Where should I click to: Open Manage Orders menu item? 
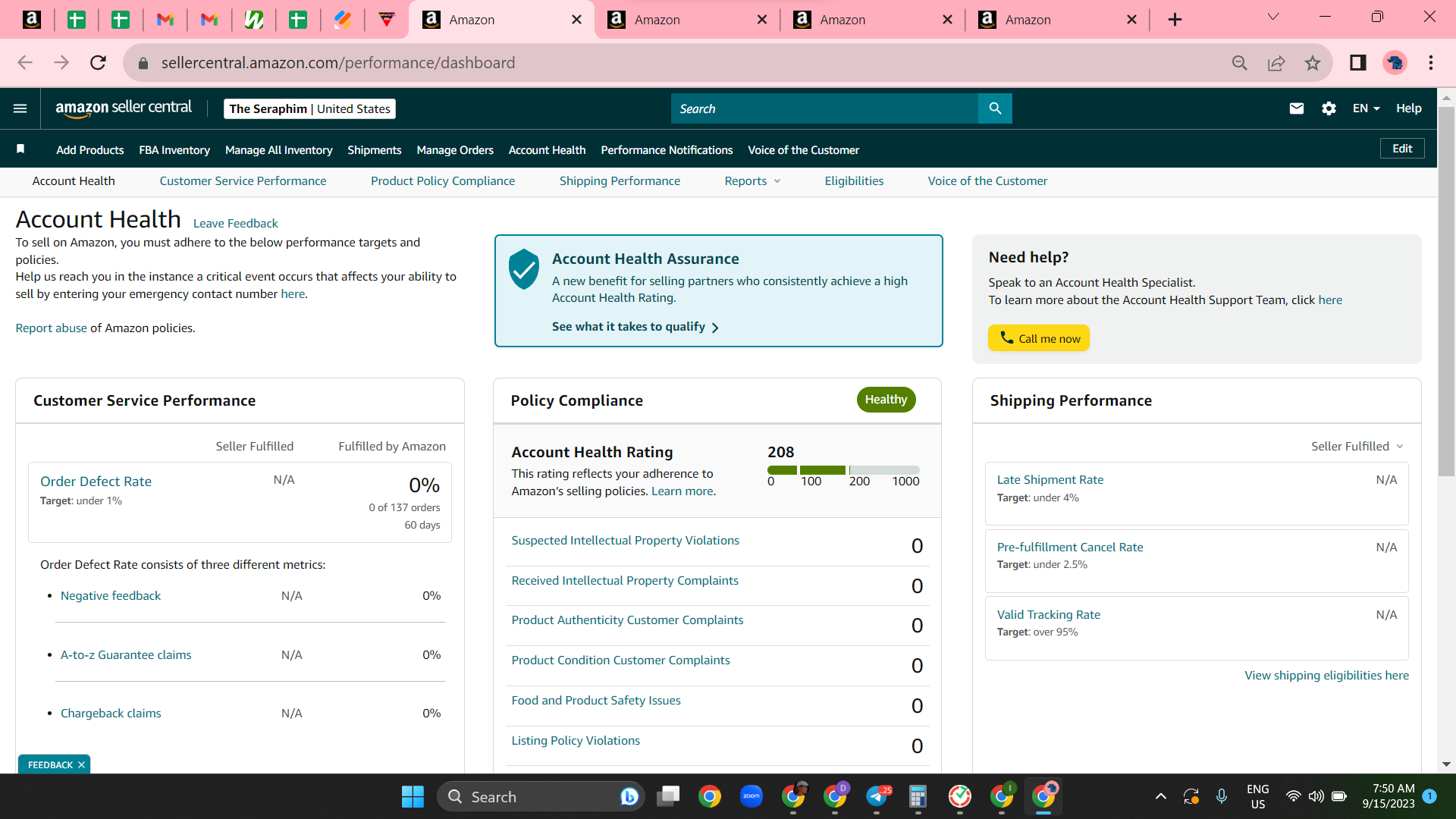[455, 150]
